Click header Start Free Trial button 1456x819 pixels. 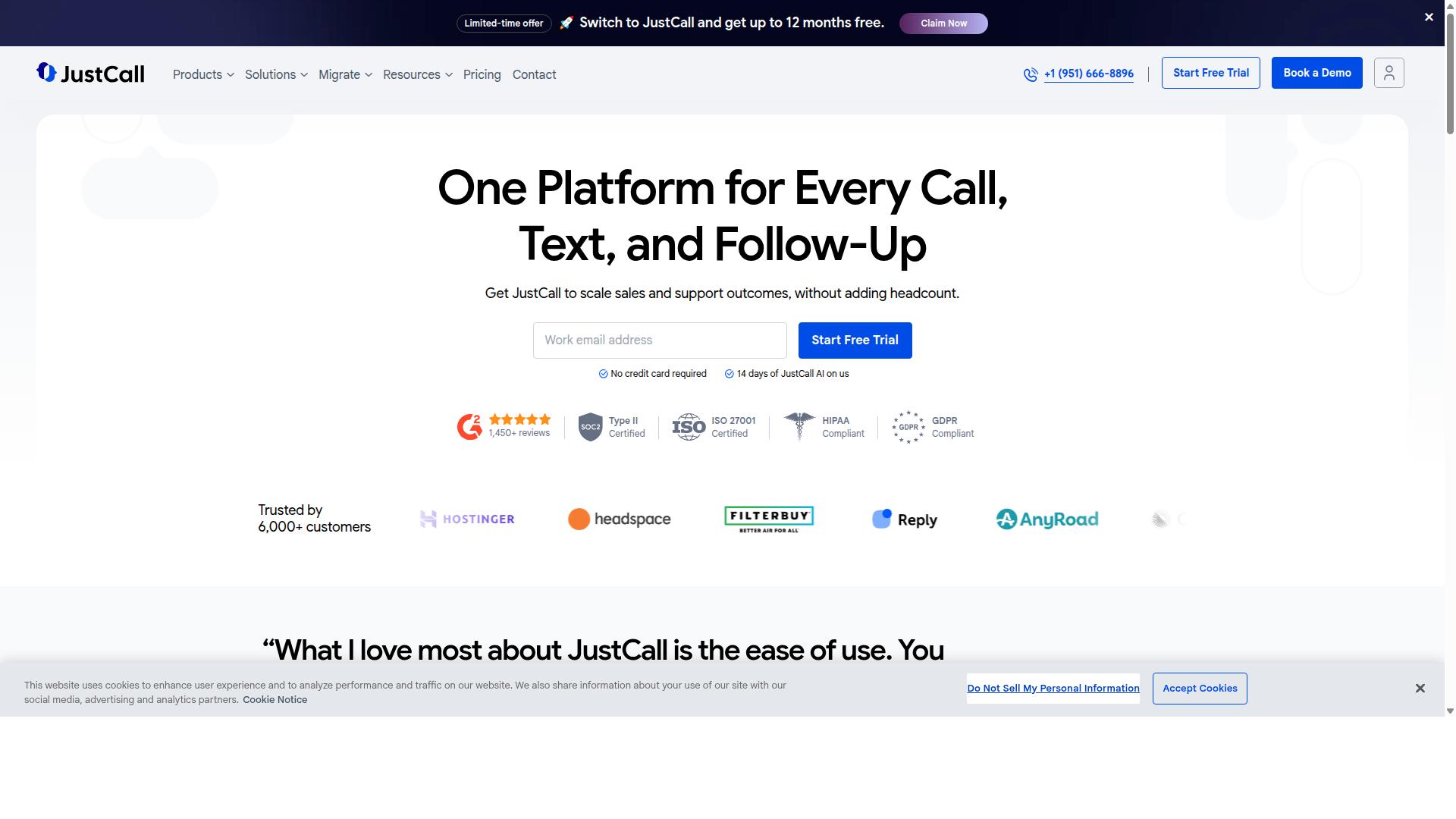pyautogui.click(x=1210, y=73)
